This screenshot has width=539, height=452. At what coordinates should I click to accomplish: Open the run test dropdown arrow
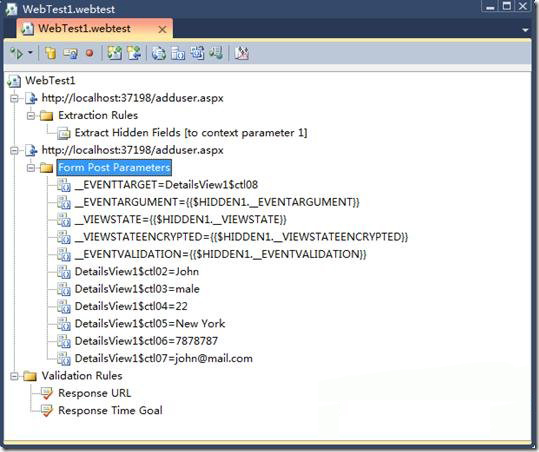tap(31, 53)
